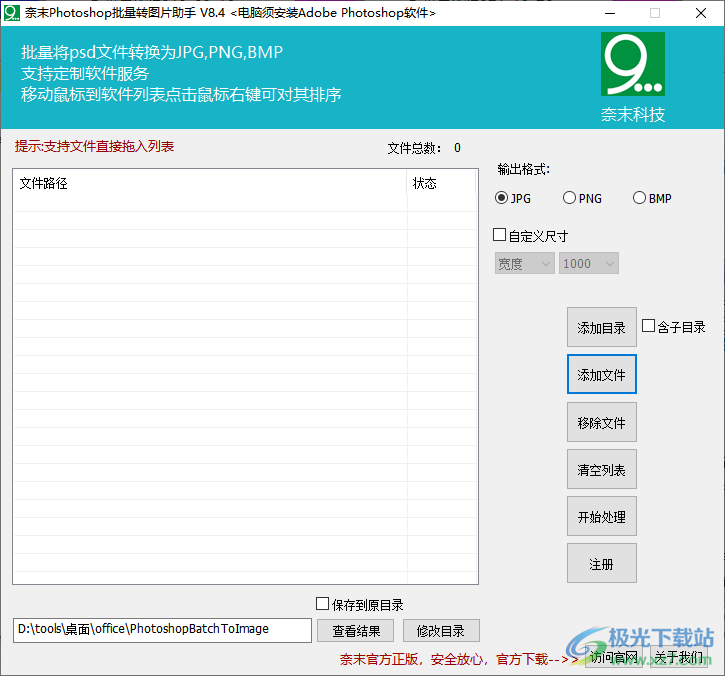Open the 注册 registration button

coord(602,563)
